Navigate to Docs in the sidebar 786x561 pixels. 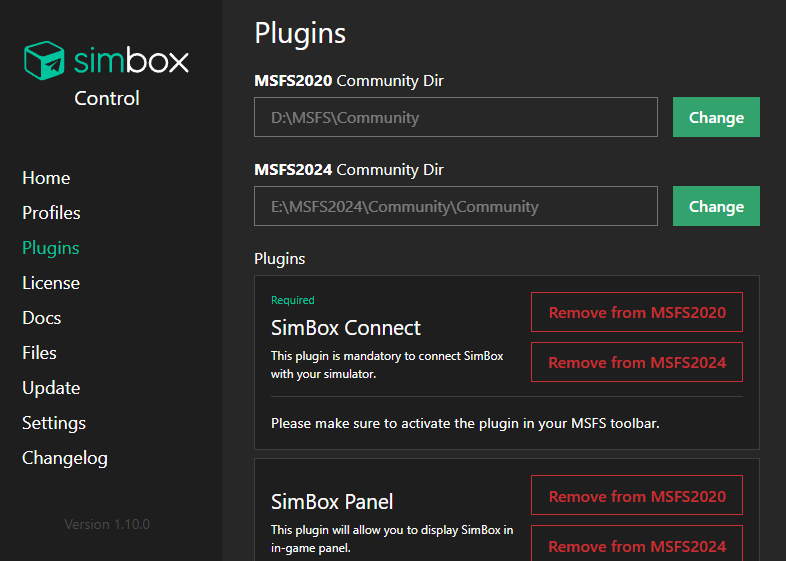tap(42, 318)
